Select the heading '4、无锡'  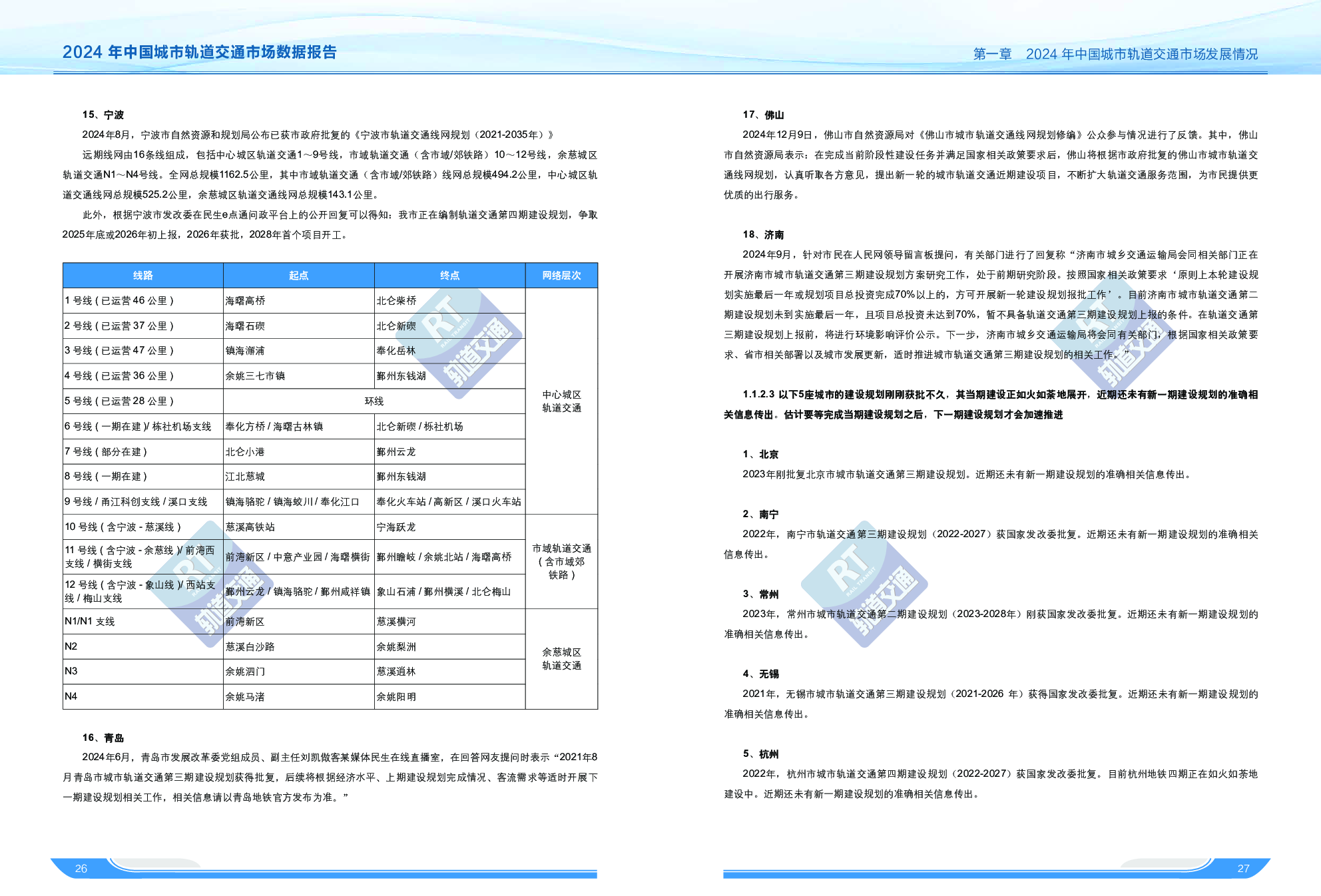click(x=760, y=674)
